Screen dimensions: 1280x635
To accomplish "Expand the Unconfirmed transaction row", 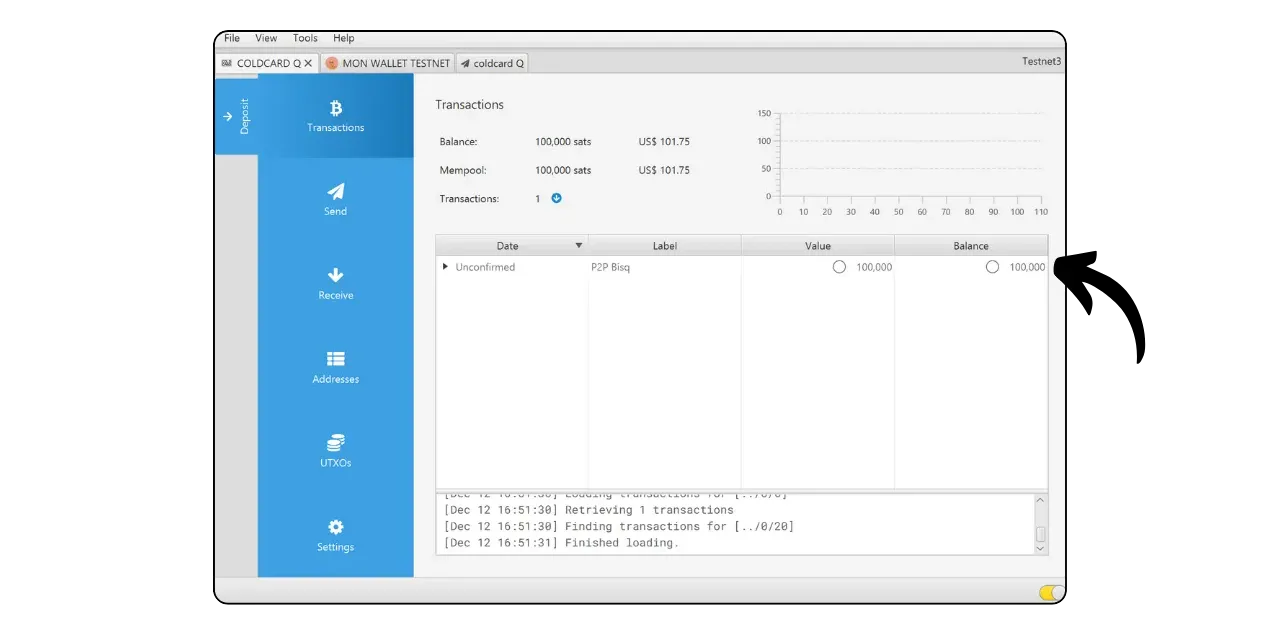I will click(x=445, y=267).
